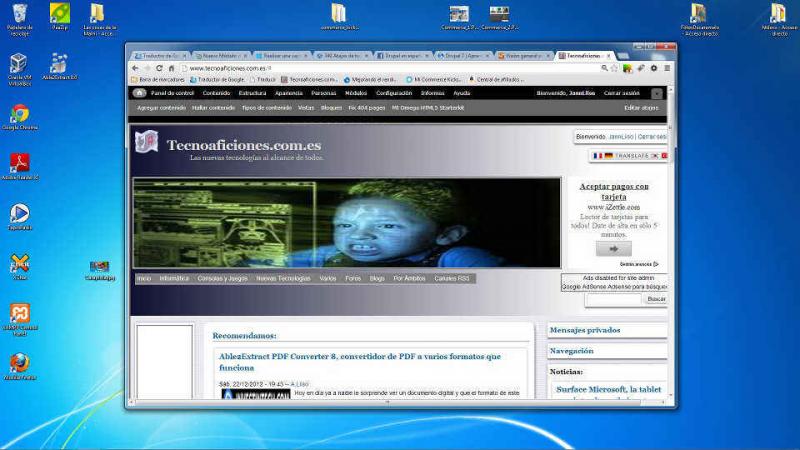This screenshot has width=800, height=450.
Task: Open Oracle VM VirtualBox desktop icon
Action: [19, 69]
